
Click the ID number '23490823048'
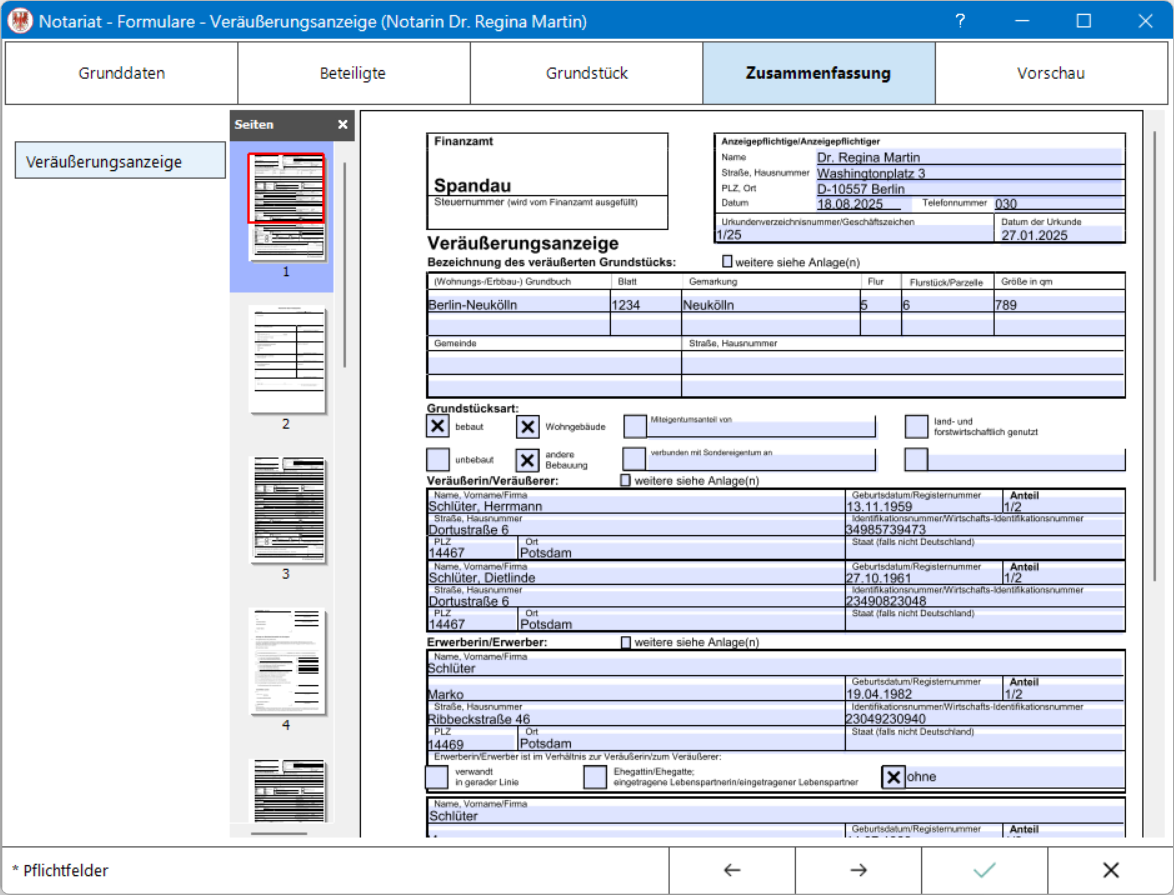[x=985, y=601]
